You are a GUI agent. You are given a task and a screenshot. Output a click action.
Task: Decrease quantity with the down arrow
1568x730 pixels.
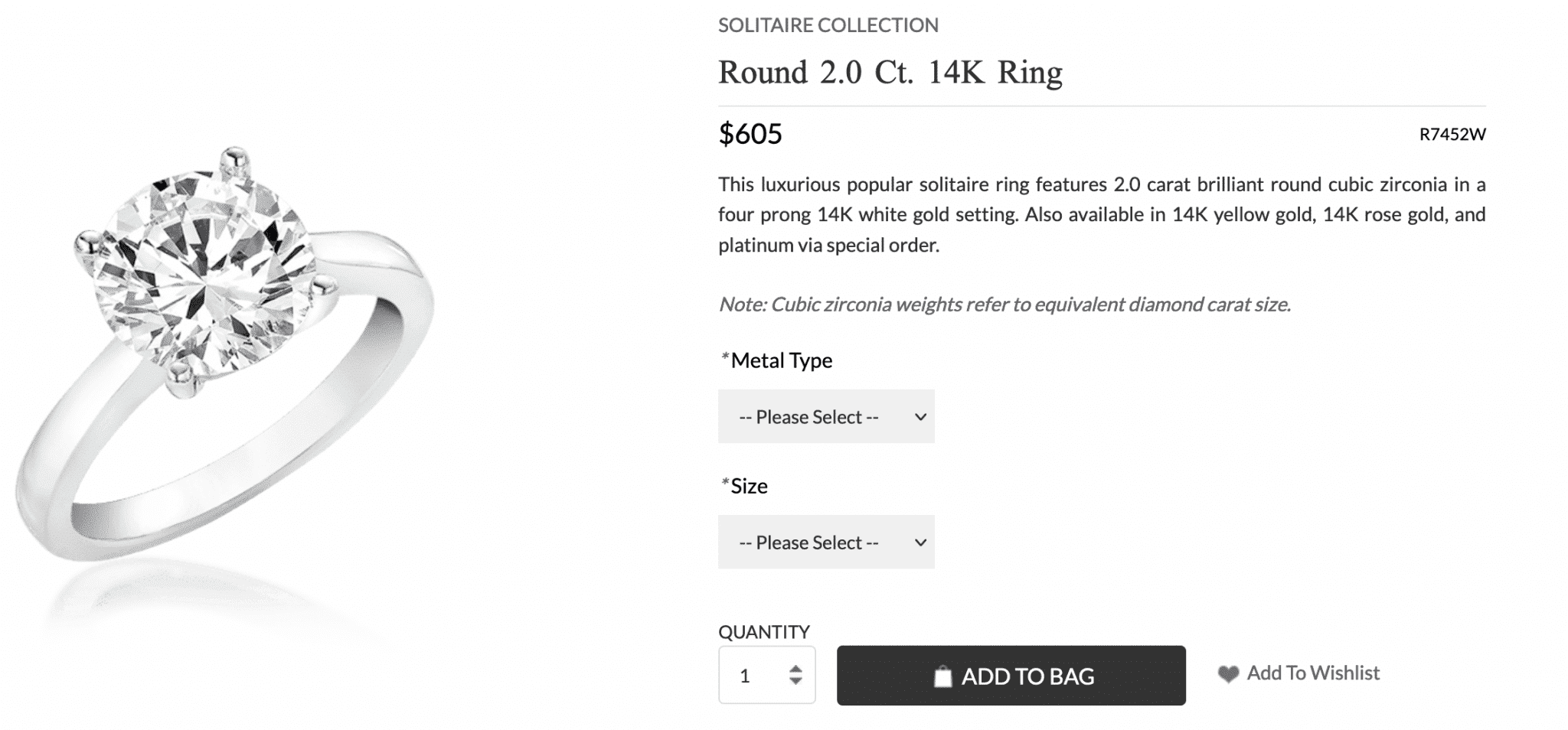click(795, 681)
